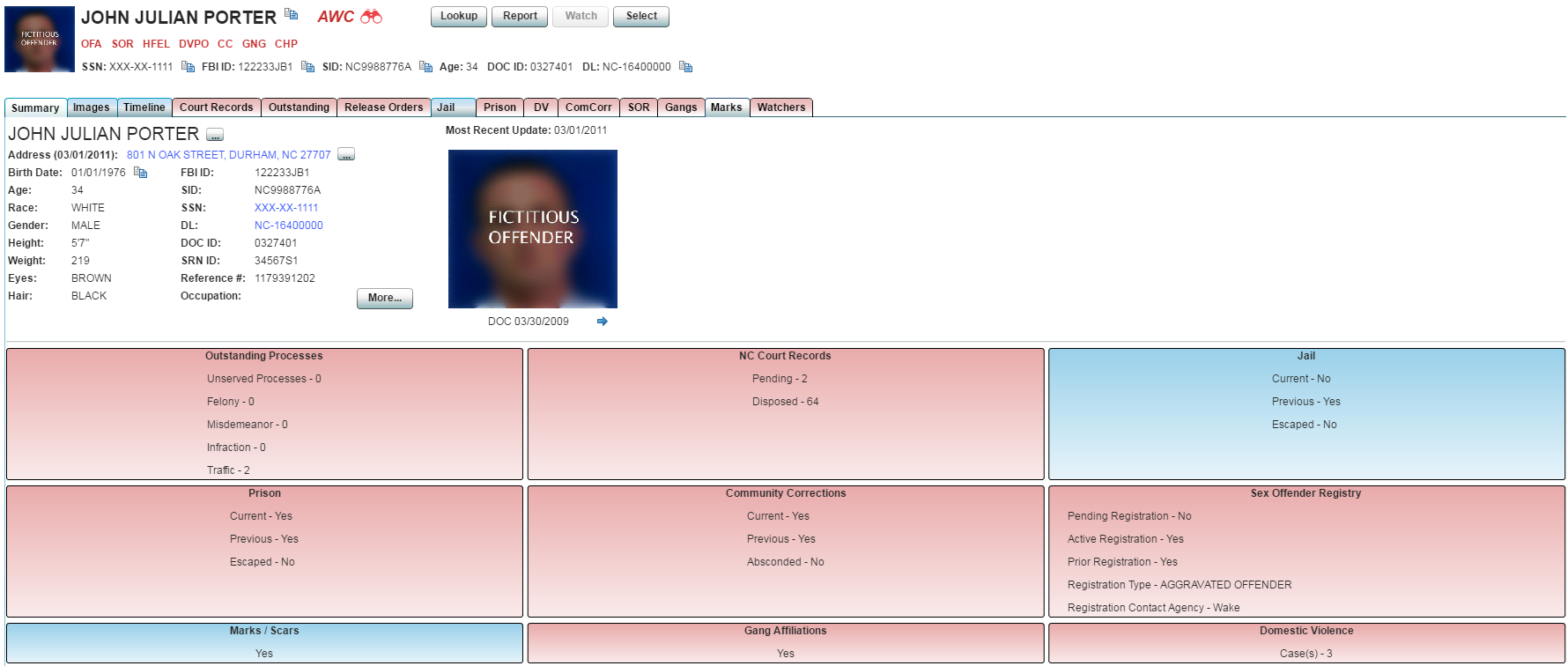The width and height of the screenshot is (1568, 666).
Task: Select the DOC 03/30/2009 photo caption
Action: [529, 322]
